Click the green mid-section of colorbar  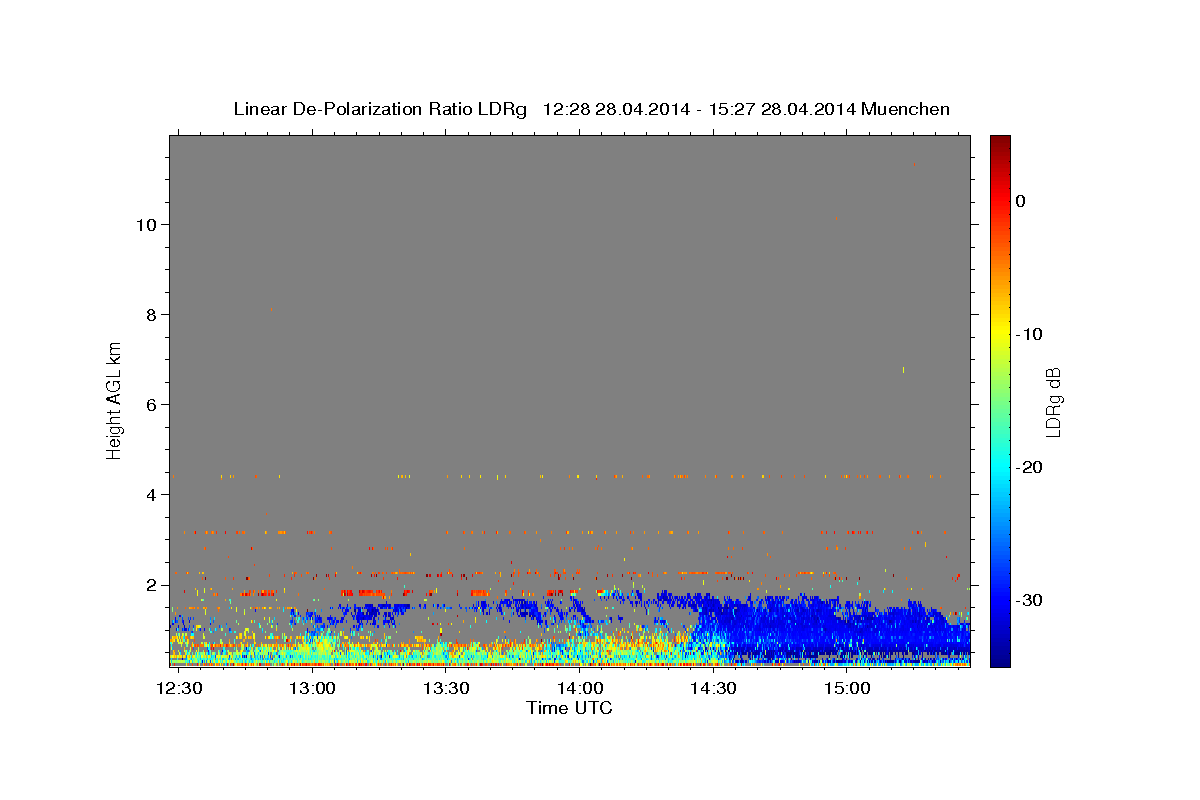tap(1000, 400)
